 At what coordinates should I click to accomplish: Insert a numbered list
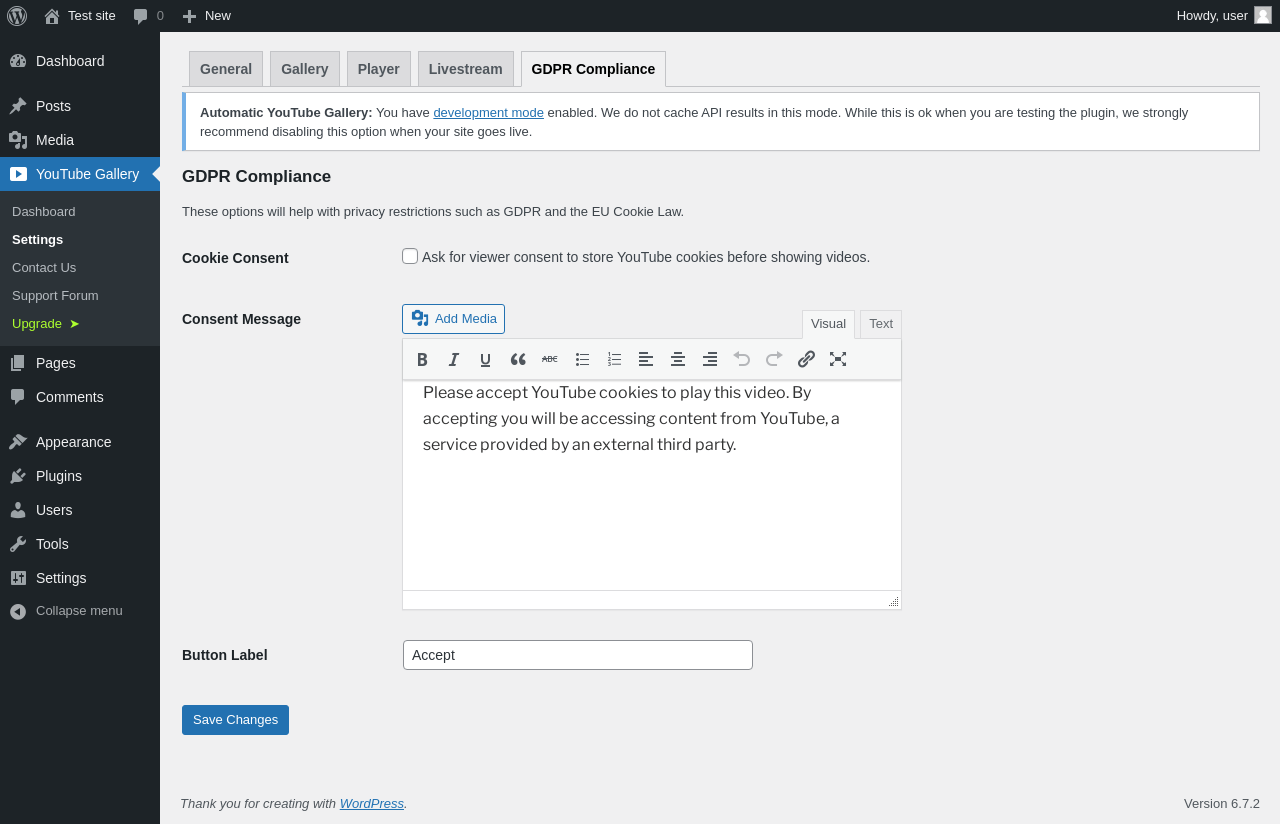[x=614, y=359]
